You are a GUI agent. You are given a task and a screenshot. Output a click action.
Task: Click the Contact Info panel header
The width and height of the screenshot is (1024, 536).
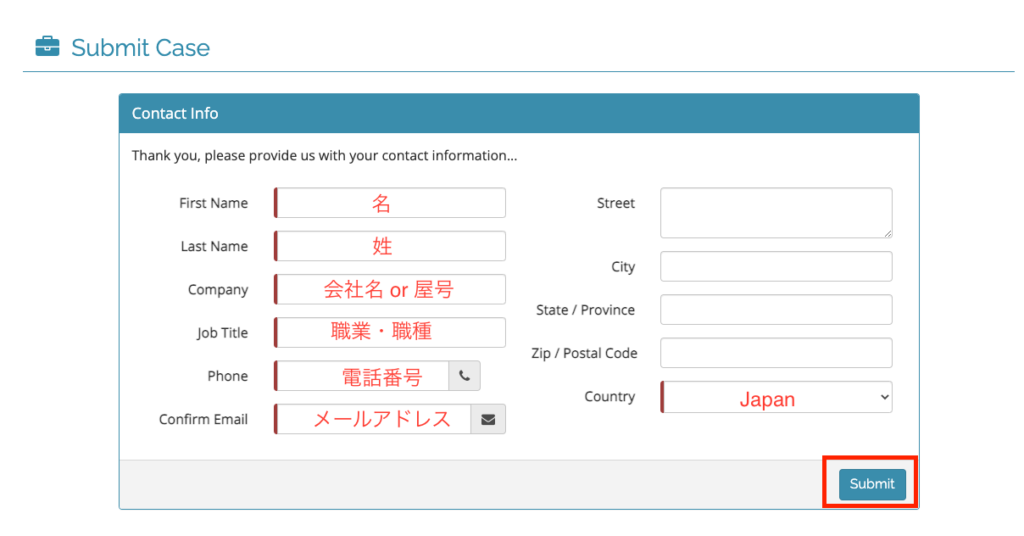[518, 113]
